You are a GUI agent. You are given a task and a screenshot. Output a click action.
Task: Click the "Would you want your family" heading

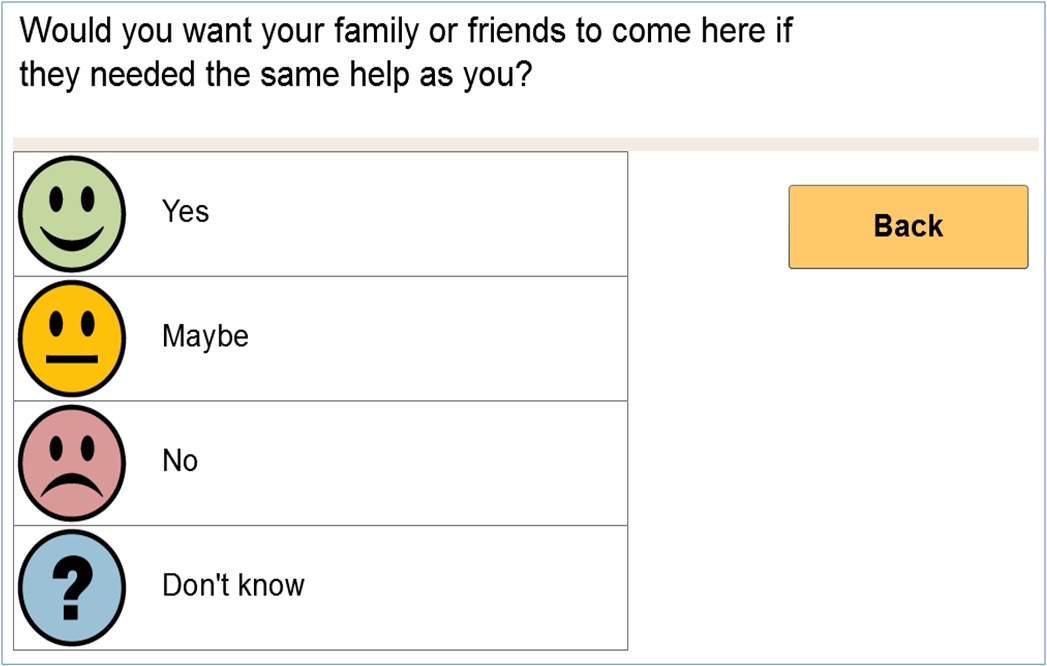(405, 31)
